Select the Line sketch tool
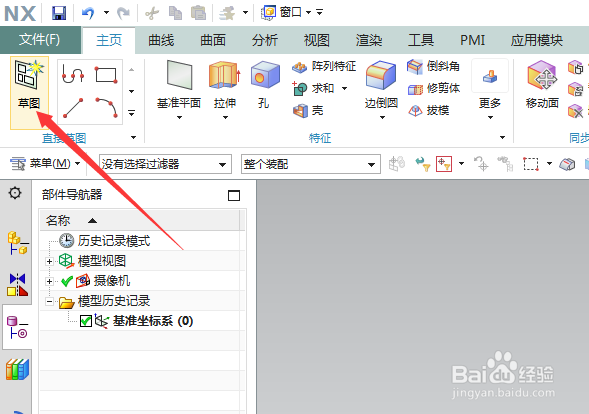Screen dimensions: 589x414 [73, 108]
